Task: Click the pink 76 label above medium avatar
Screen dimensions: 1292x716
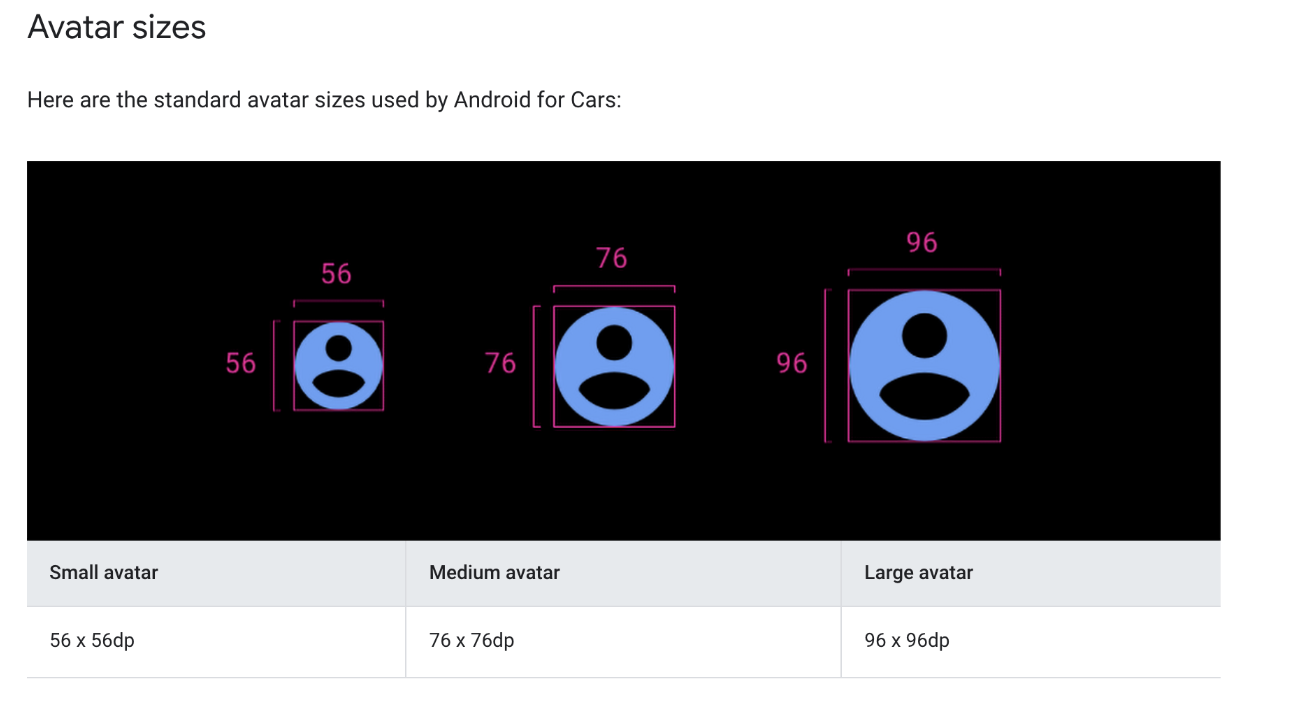Action: (x=612, y=258)
